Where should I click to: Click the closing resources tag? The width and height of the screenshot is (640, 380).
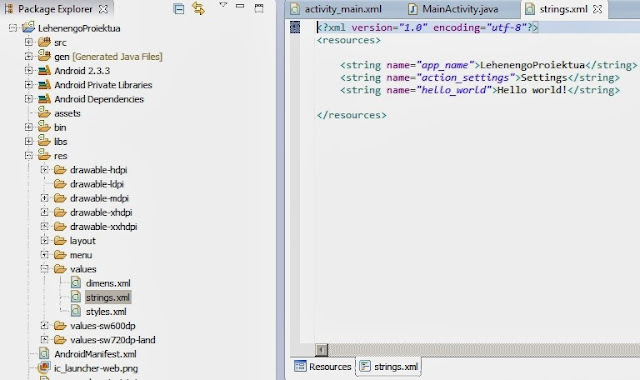click(351, 115)
